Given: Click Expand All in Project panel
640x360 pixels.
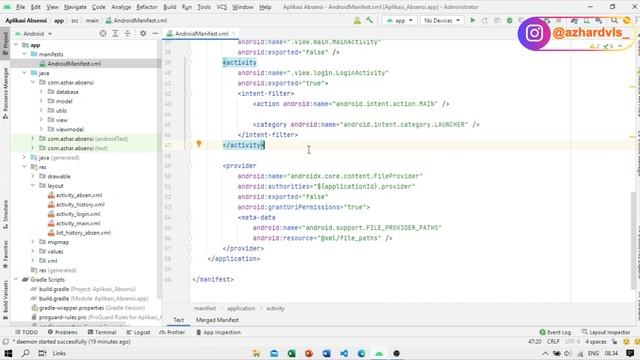Looking at the screenshot, I should 115,33.
